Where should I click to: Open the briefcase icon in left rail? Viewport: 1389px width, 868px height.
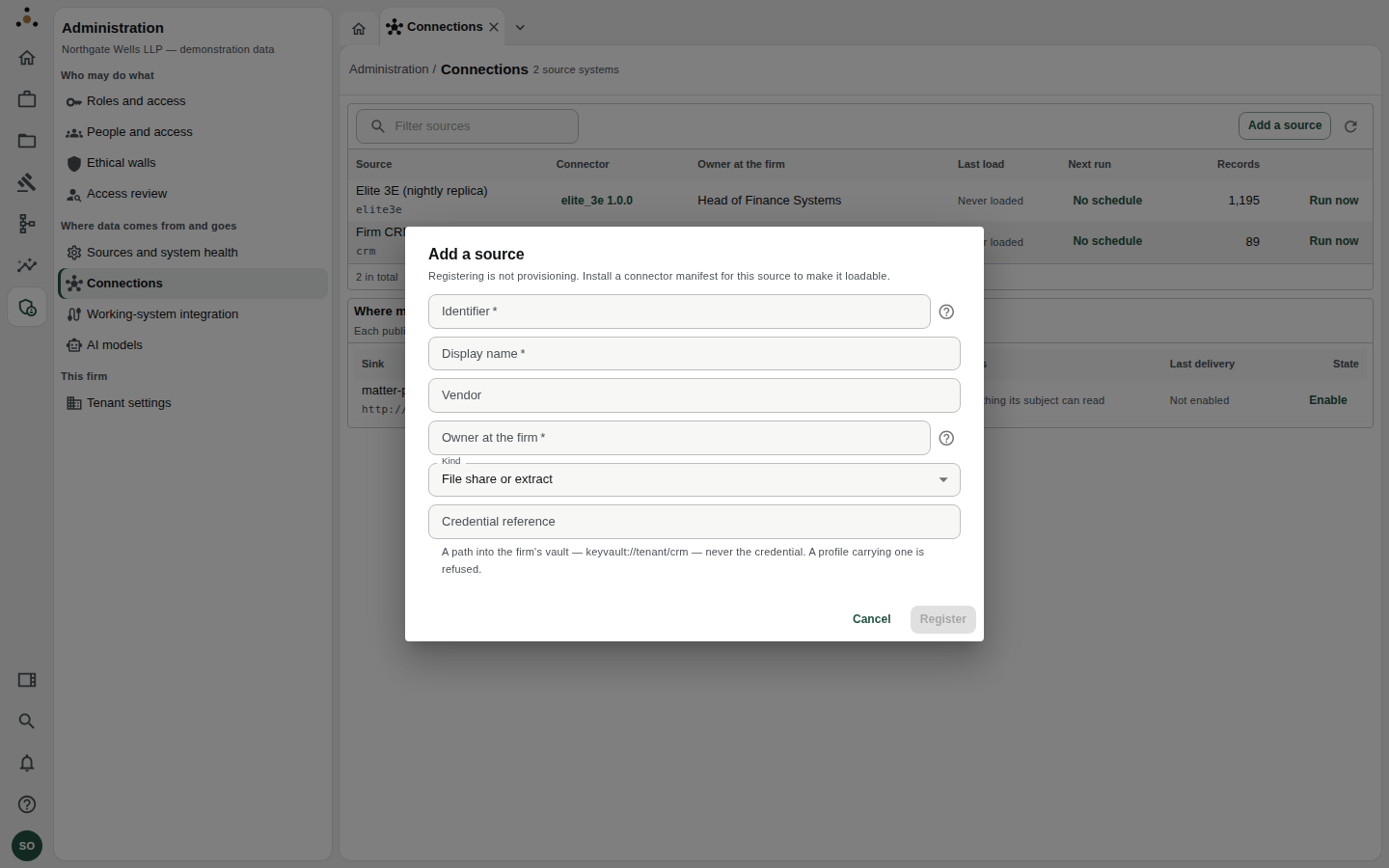27,99
